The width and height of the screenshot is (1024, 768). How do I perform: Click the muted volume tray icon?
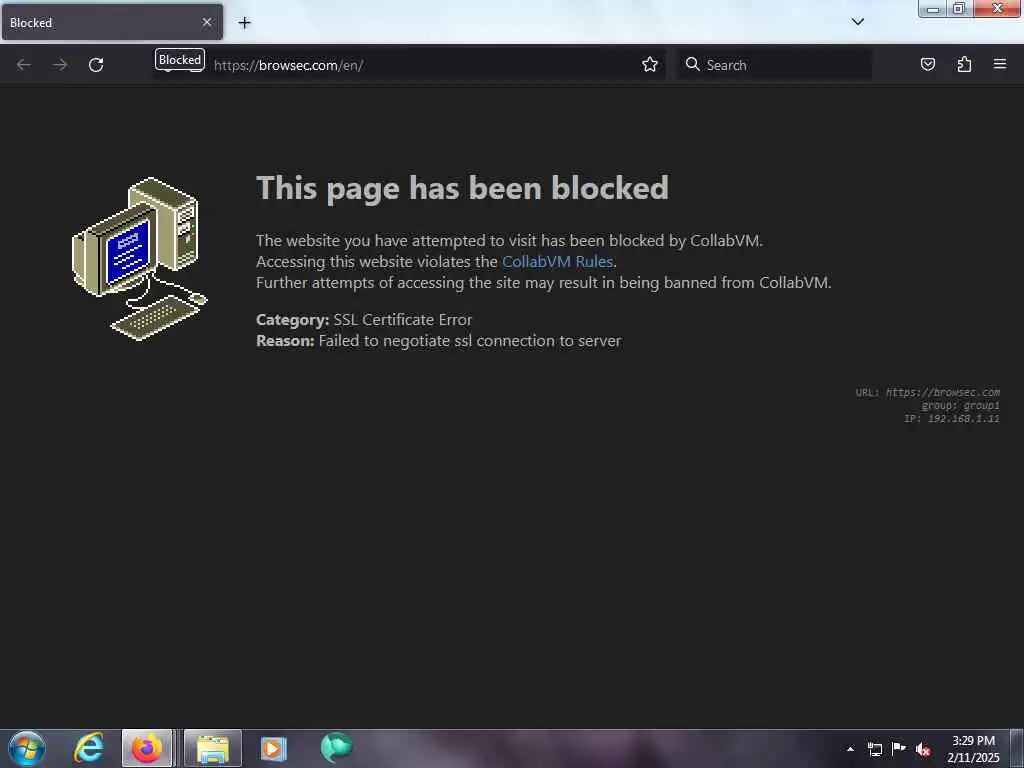pyautogui.click(x=923, y=749)
